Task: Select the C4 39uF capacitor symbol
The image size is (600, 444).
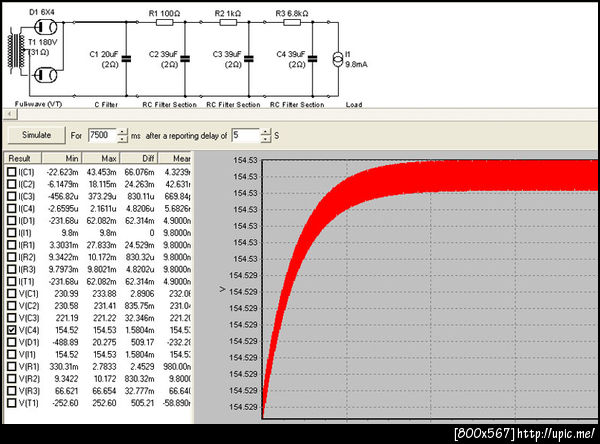Action: [312, 59]
